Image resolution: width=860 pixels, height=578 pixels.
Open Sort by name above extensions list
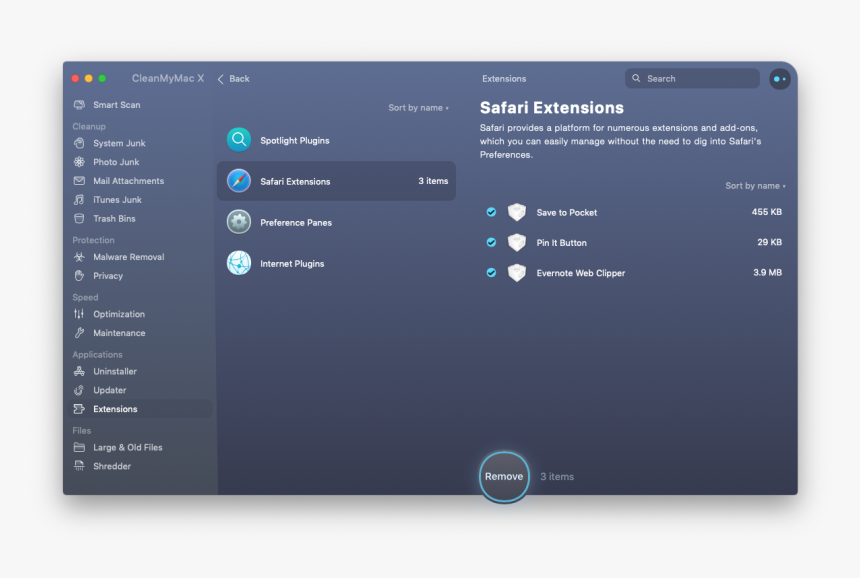coord(755,186)
